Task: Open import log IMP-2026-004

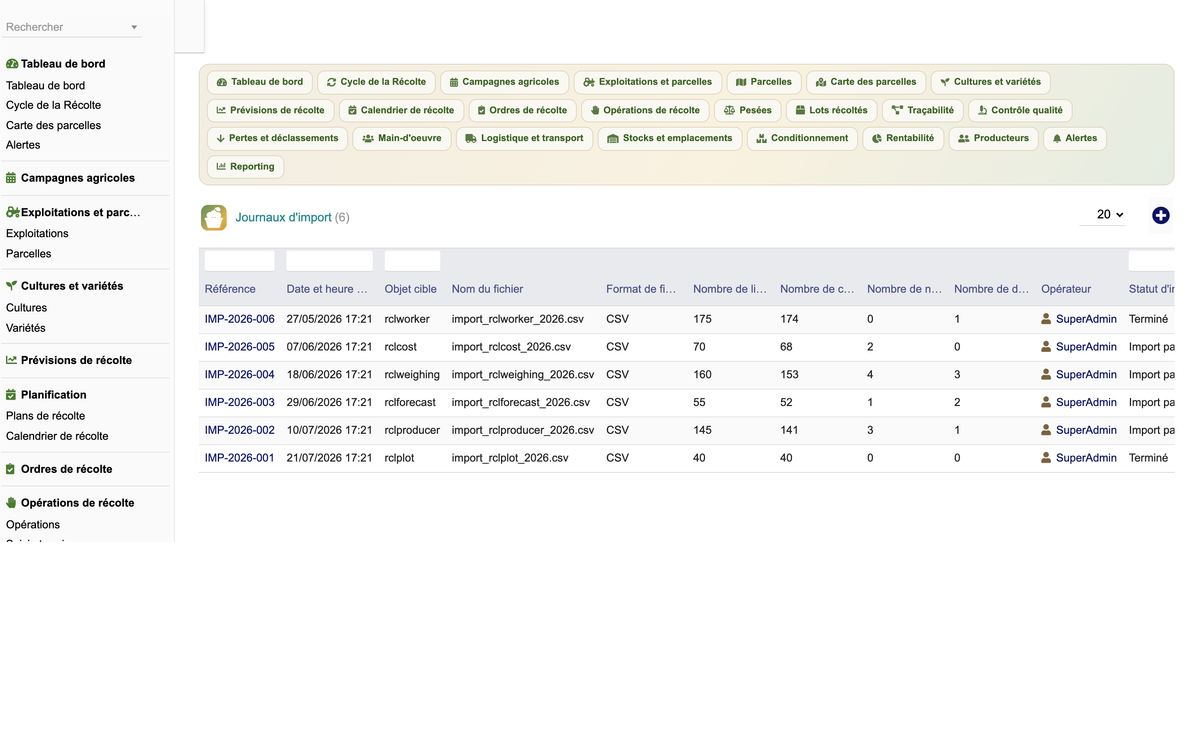Action: 240,375
